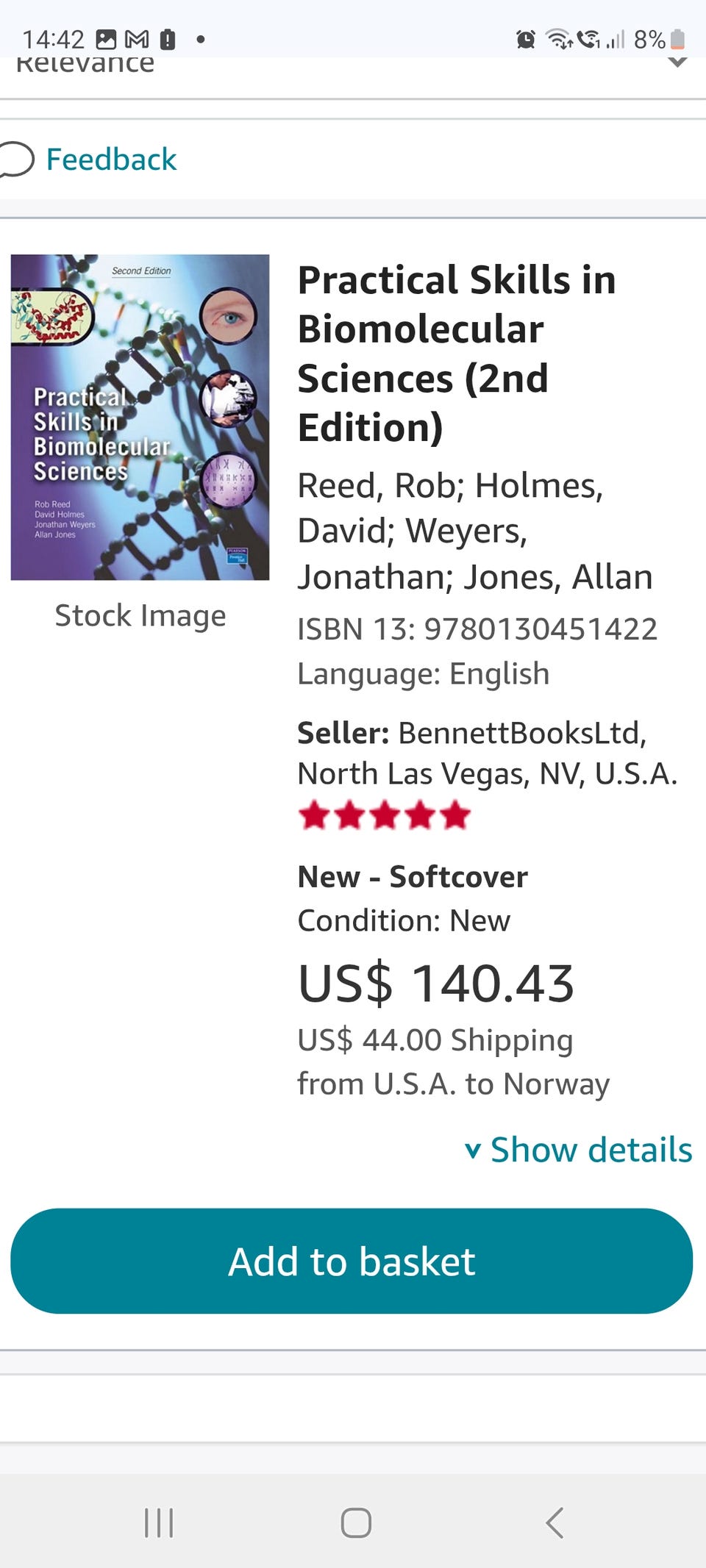706x1568 pixels.
Task: Tap the gallery image notification icon
Action: click(x=107, y=39)
